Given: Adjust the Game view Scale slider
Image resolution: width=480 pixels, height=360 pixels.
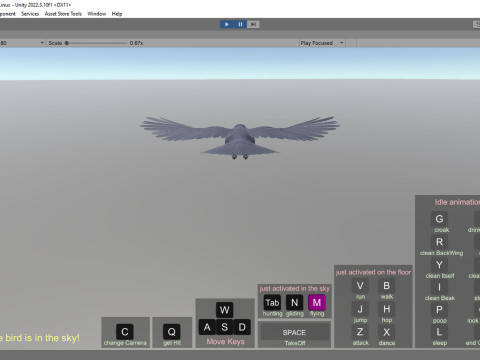Looking at the screenshot, I should click(x=96, y=43).
